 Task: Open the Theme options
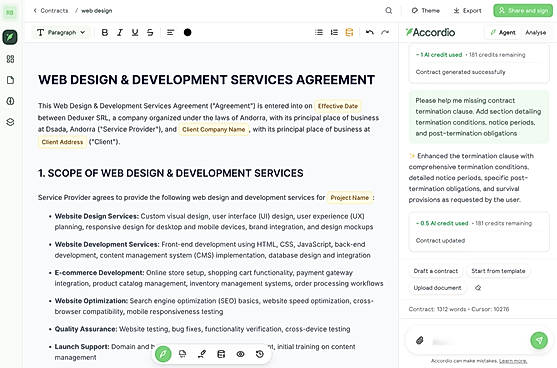point(426,11)
